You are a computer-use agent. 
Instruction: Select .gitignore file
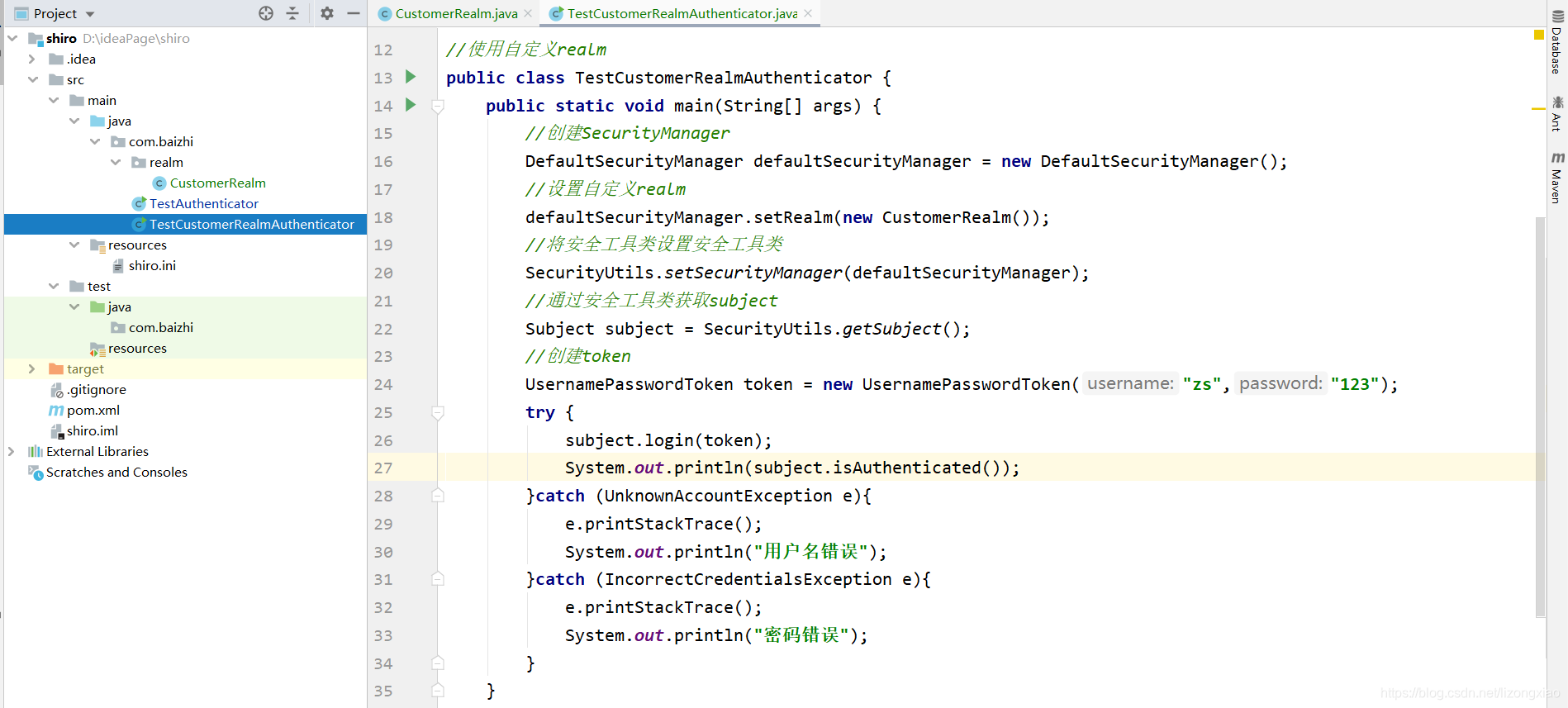point(97,389)
